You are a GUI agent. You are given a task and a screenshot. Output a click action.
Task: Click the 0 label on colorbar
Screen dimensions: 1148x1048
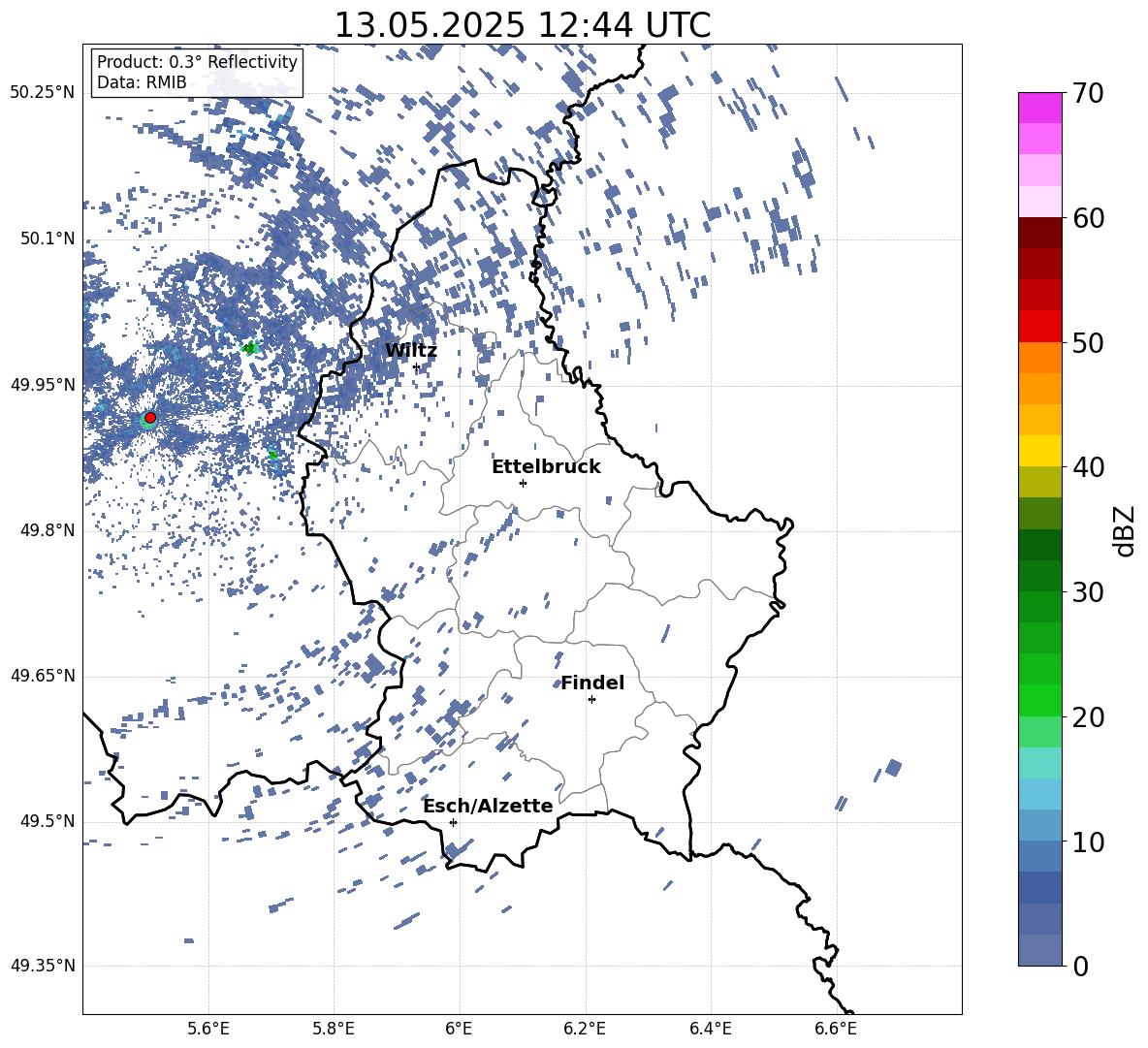[1080, 967]
